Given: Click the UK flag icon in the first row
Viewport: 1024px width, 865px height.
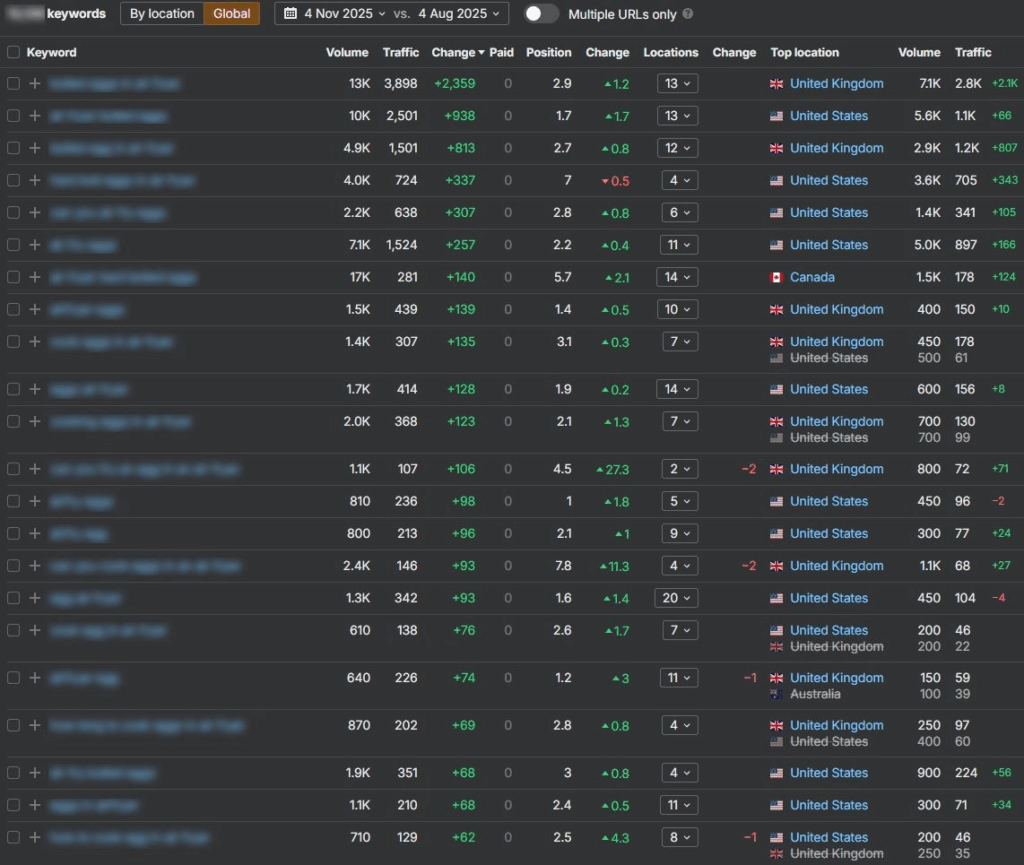Looking at the screenshot, I should 777,84.
